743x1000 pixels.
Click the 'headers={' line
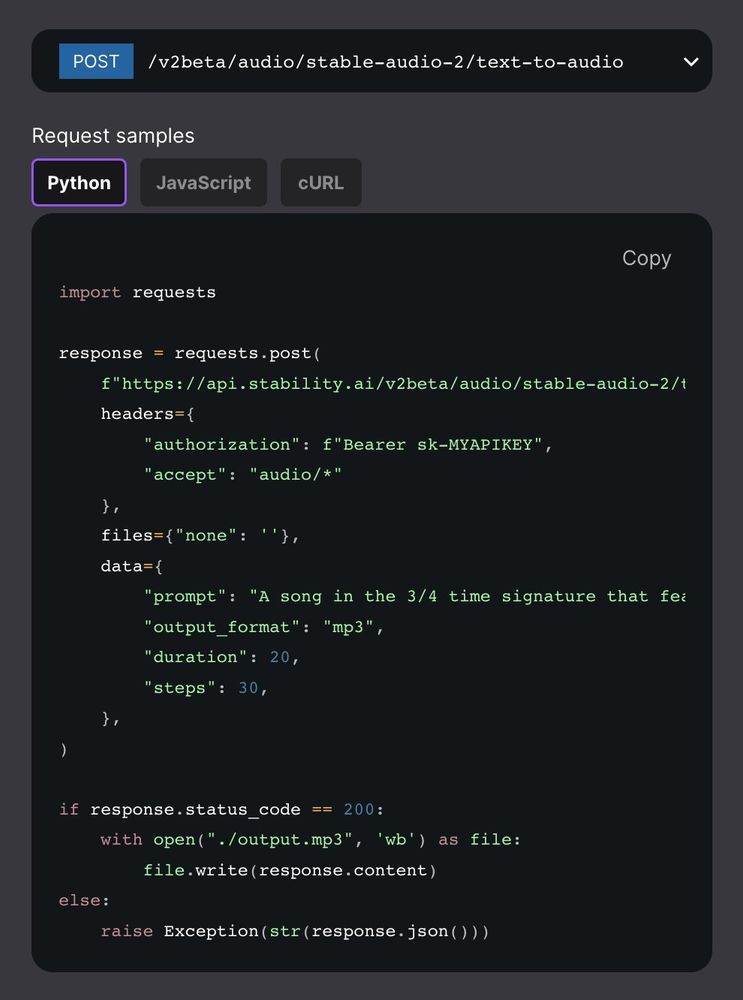click(x=147, y=415)
